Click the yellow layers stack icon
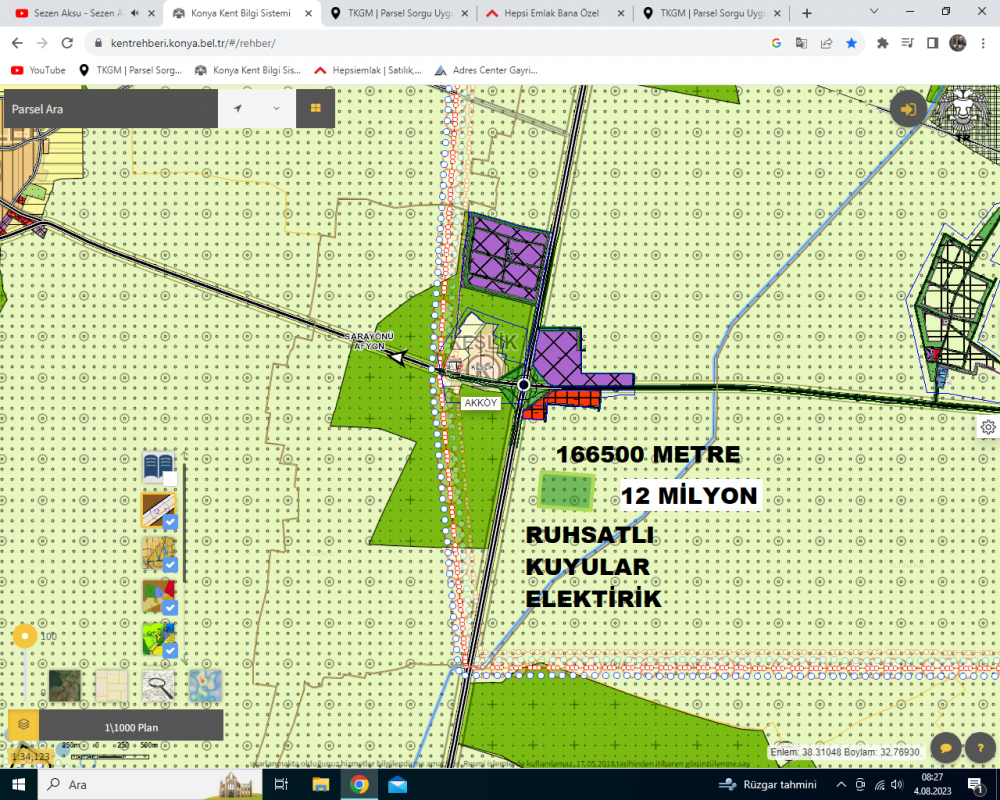The height and width of the screenshot is (800, 1000). point(24,724)
